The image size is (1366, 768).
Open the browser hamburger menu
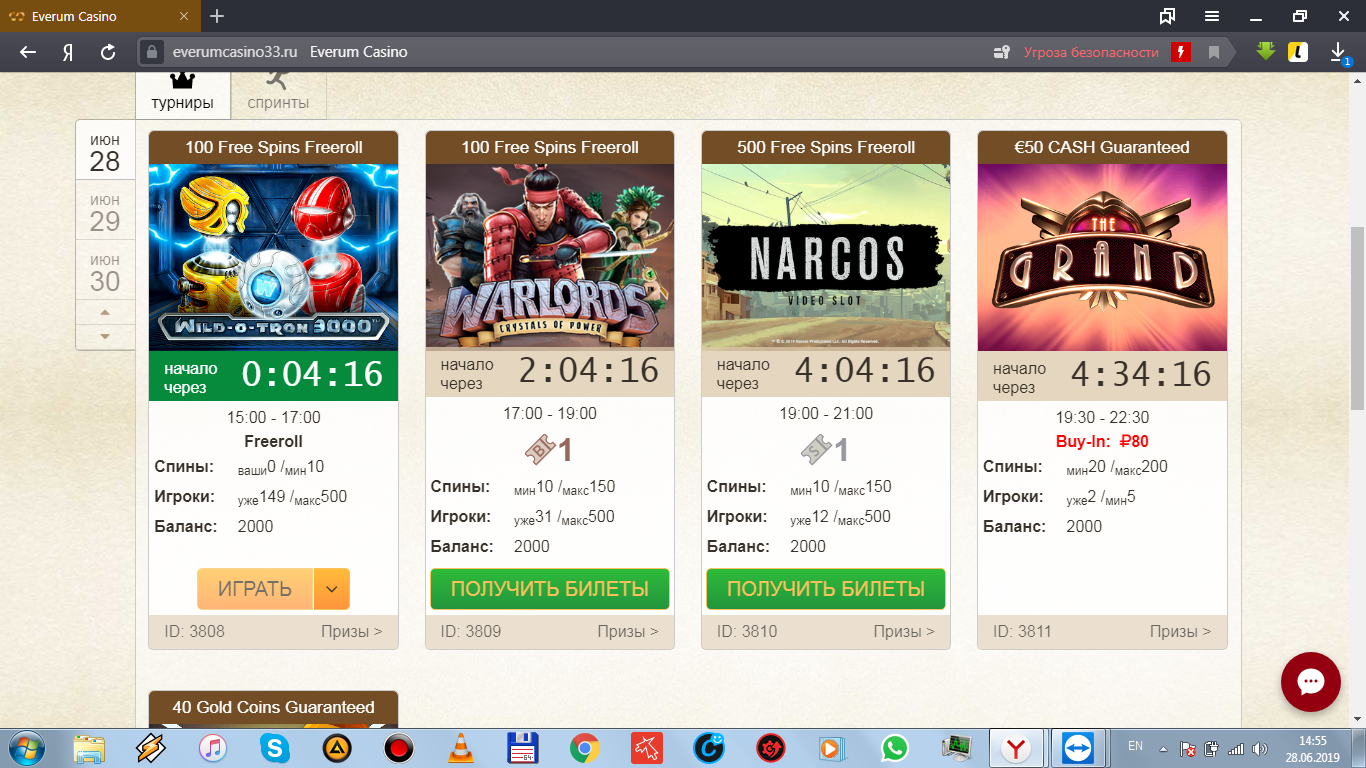click(1212, 16)
